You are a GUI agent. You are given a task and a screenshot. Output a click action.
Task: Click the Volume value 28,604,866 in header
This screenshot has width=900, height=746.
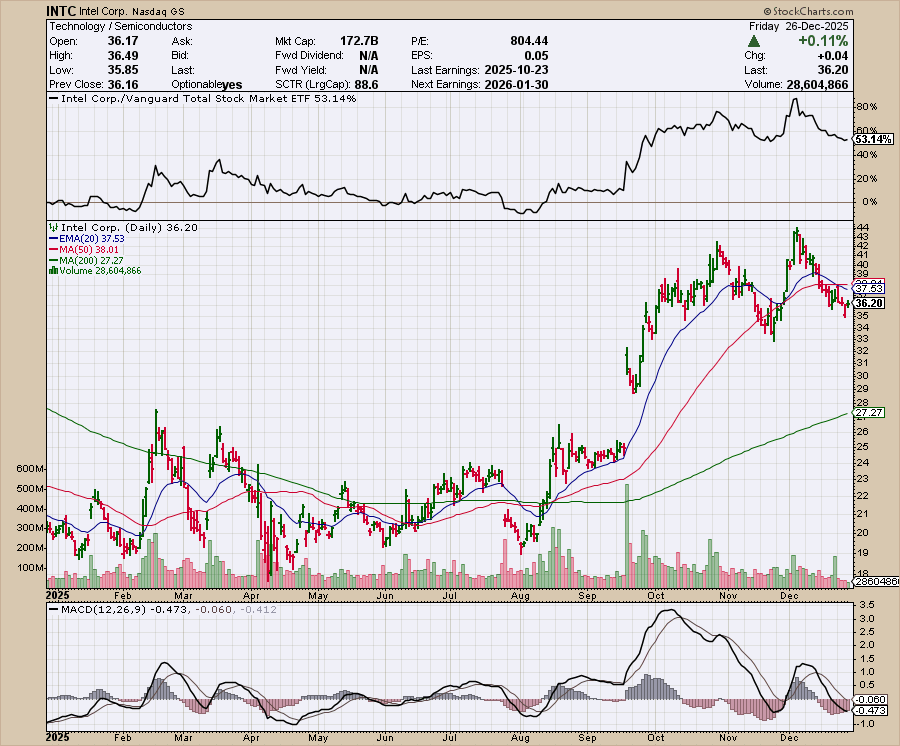click(817, 84)
